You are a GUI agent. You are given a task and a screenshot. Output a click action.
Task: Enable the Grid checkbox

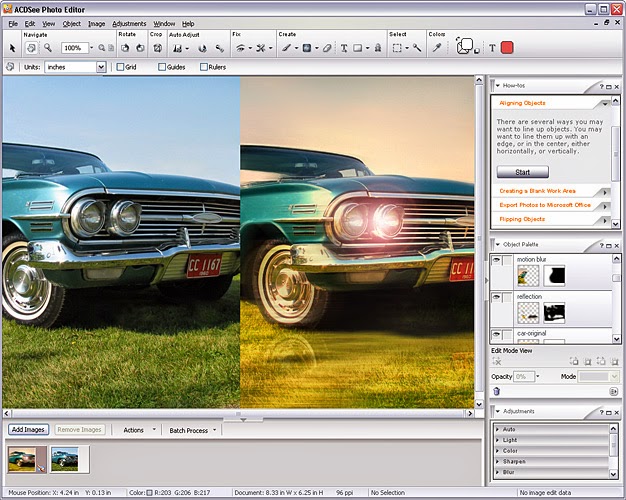point(120,67)
